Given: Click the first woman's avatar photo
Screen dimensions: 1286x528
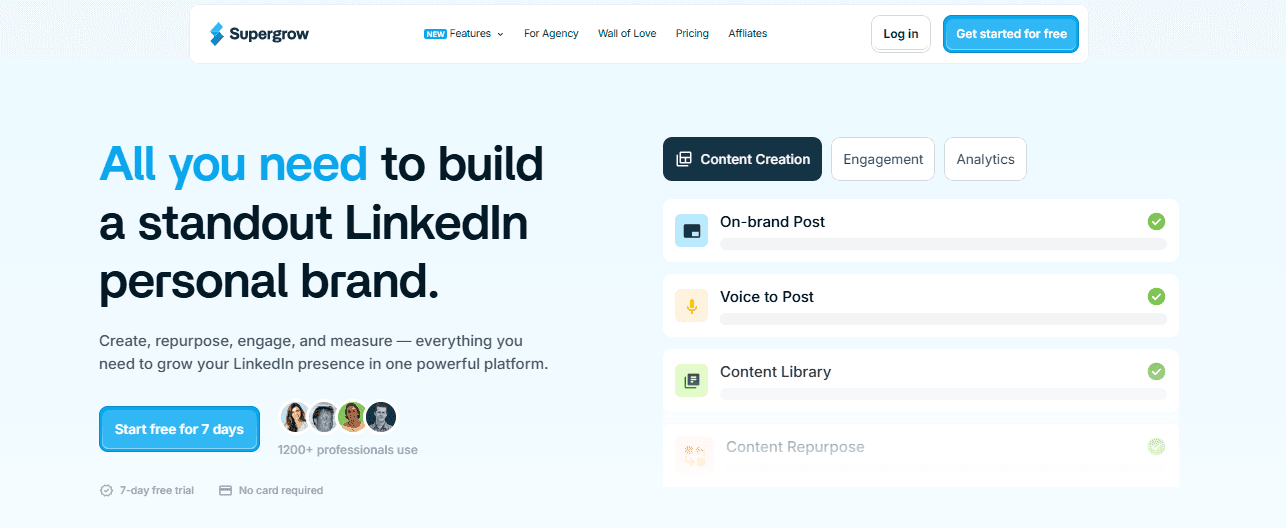Looking at the screenshot, I should [295, 416].
